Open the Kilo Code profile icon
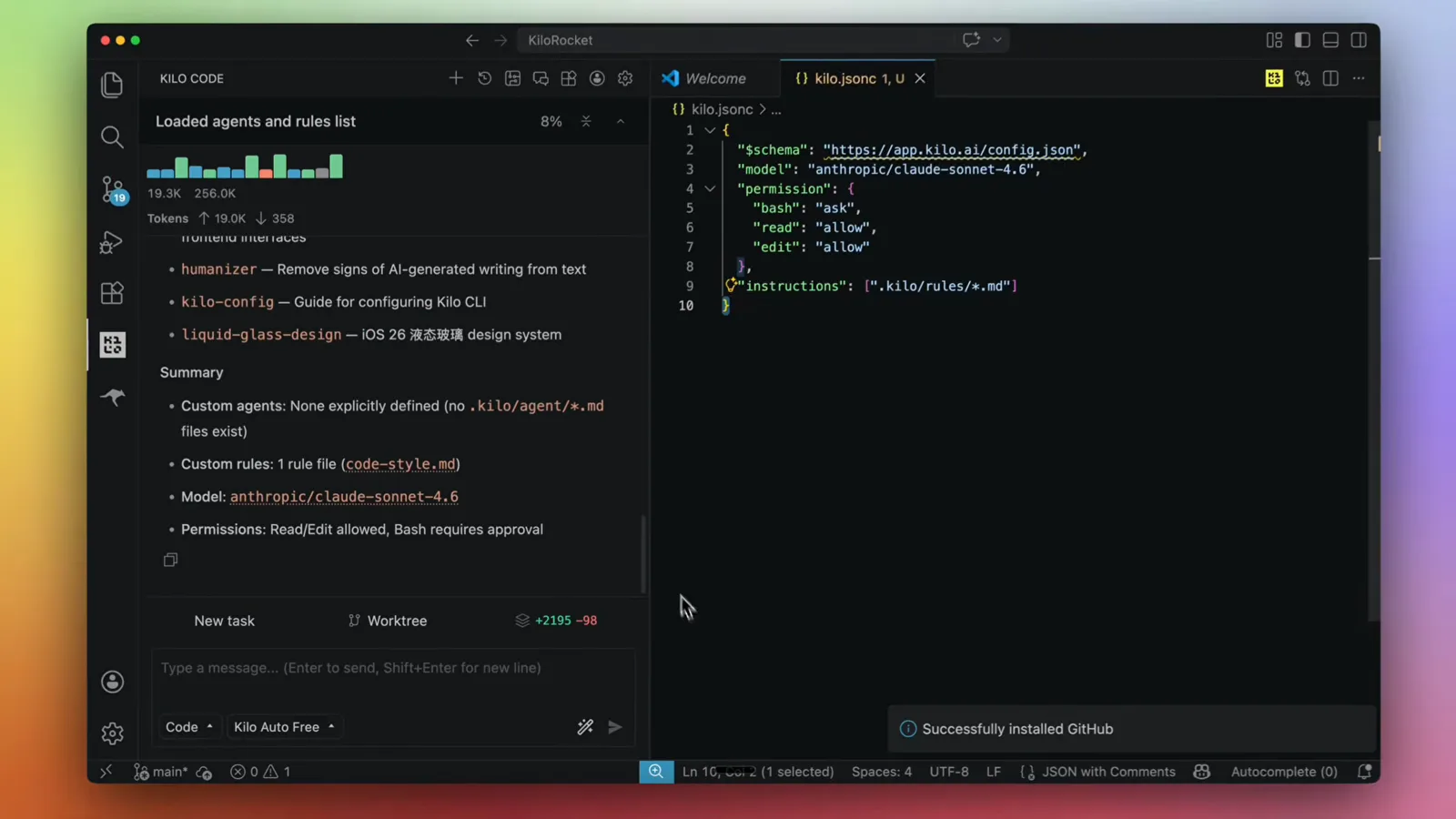The image size is (1456, 819). (x=597, y=78)
